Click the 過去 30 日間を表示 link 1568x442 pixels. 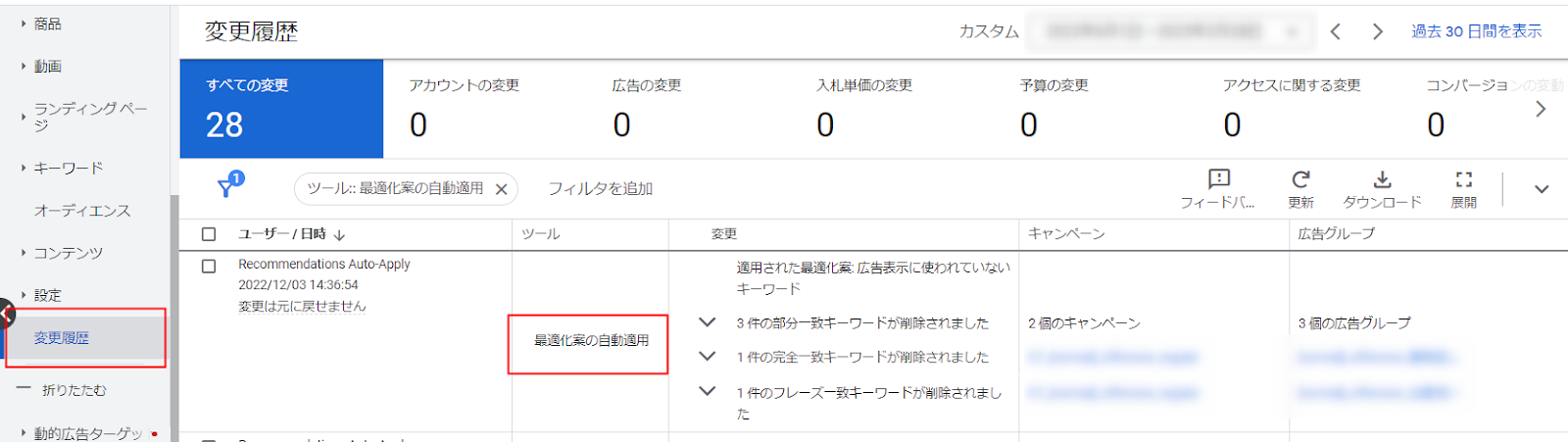point(1476,31)
